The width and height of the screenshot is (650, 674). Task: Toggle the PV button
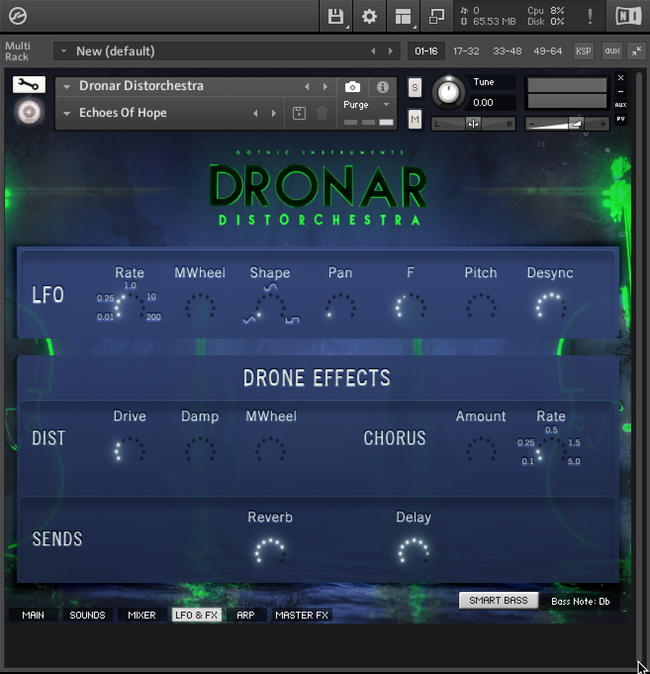click(x=620, y=119)
